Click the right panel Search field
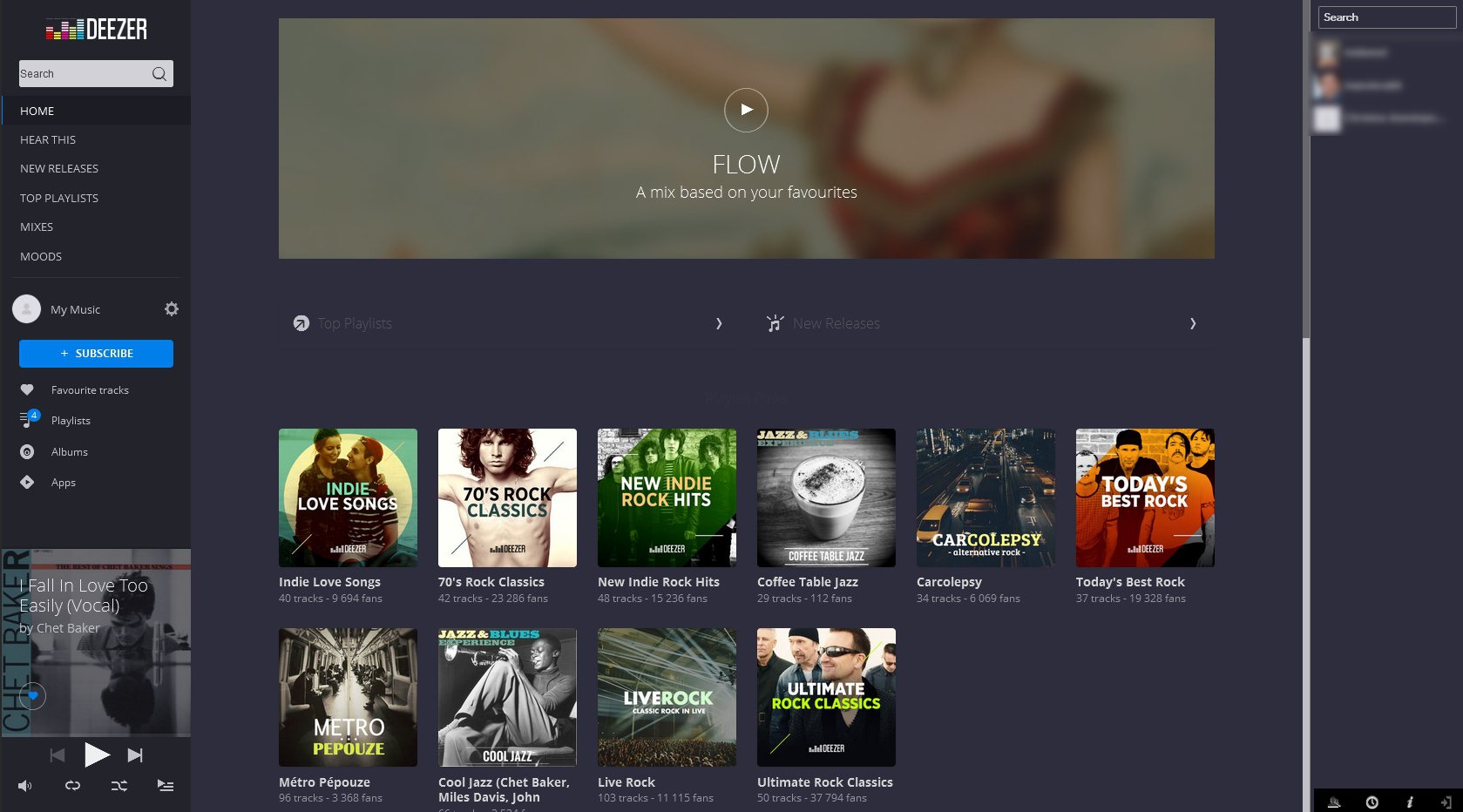1463x812 pixels. coord(1386,17)
